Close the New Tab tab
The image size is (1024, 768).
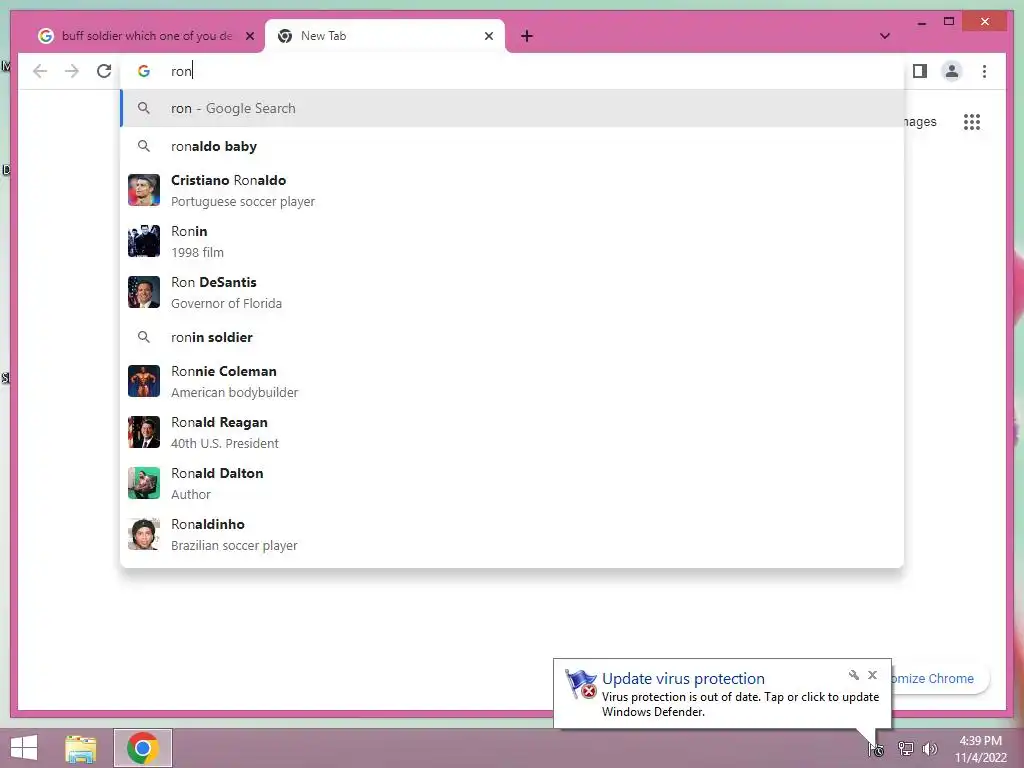pyautogui.click(x=488, y=36)
